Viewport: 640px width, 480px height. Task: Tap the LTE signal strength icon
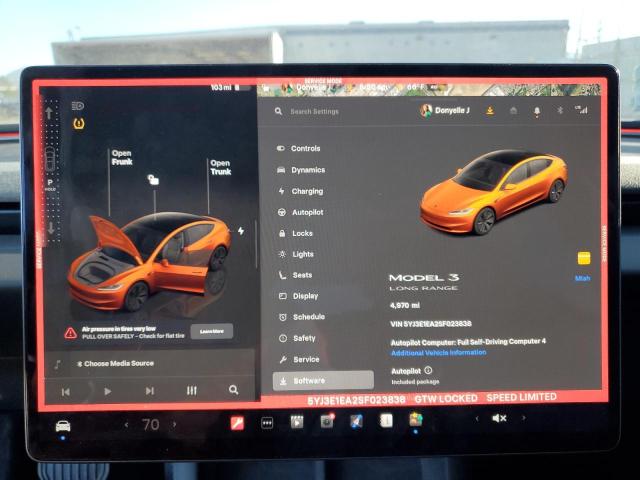point(582,109)
